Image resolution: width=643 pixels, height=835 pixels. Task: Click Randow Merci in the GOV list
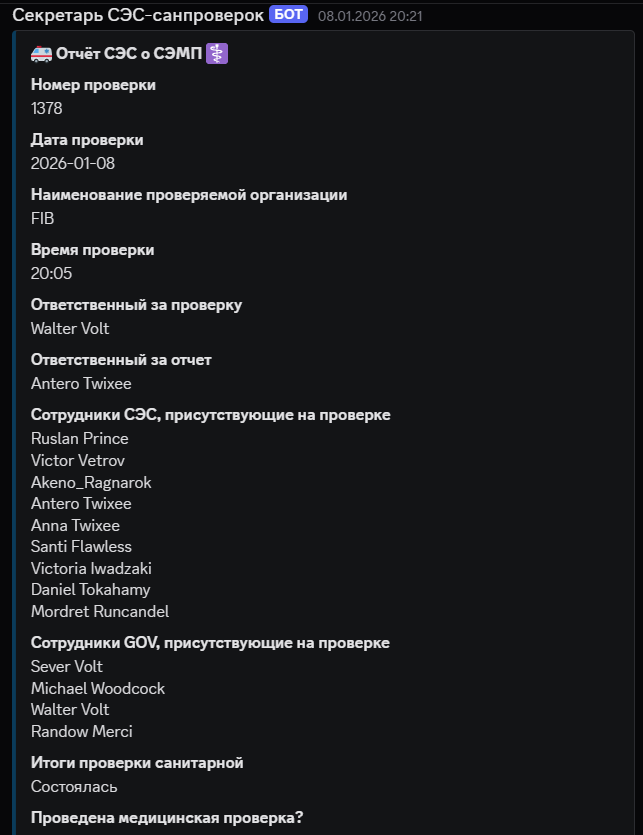coord(81,731)
